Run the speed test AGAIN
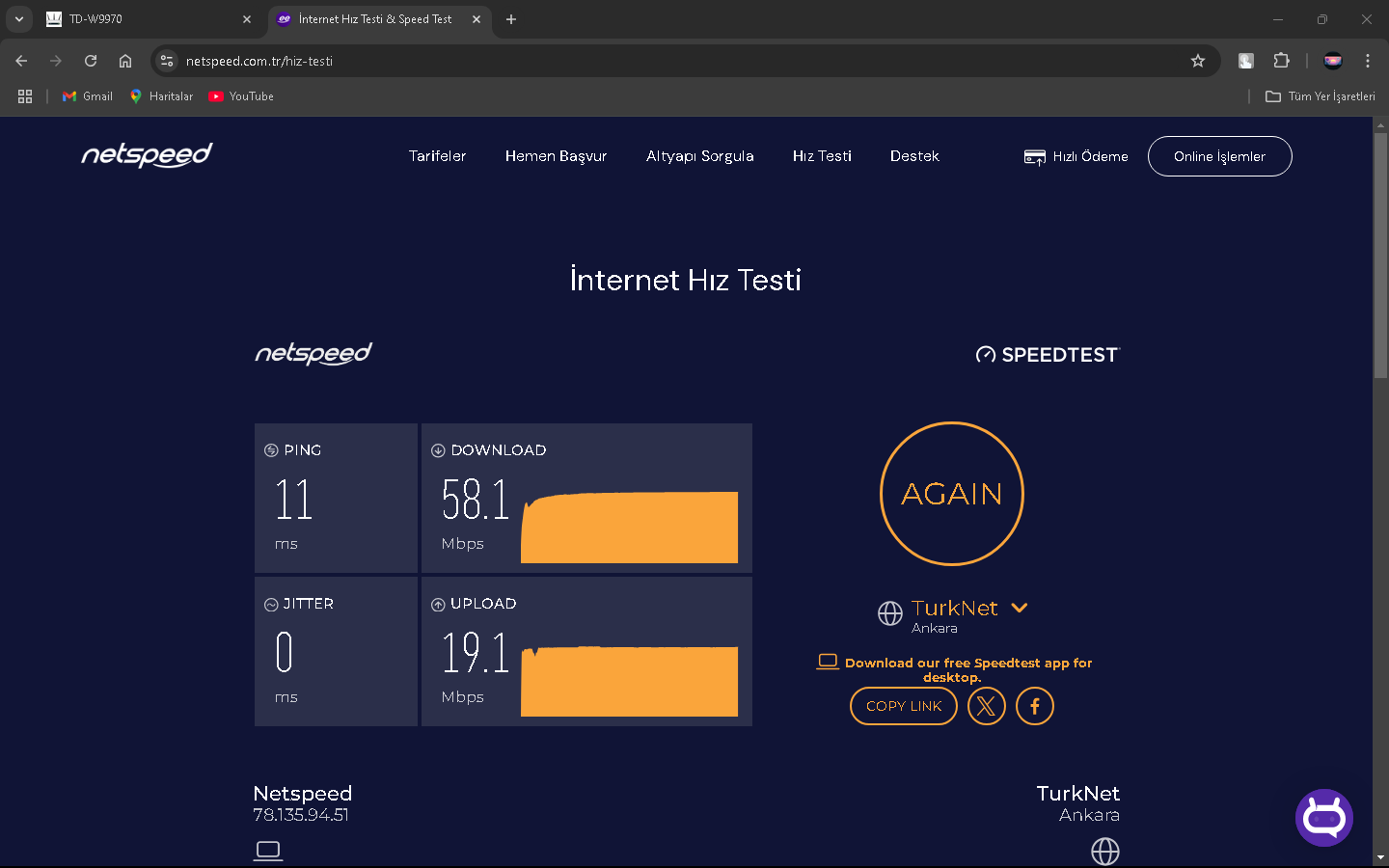The height and width of the screenshot is (868, 1389). tap(952, 494)
